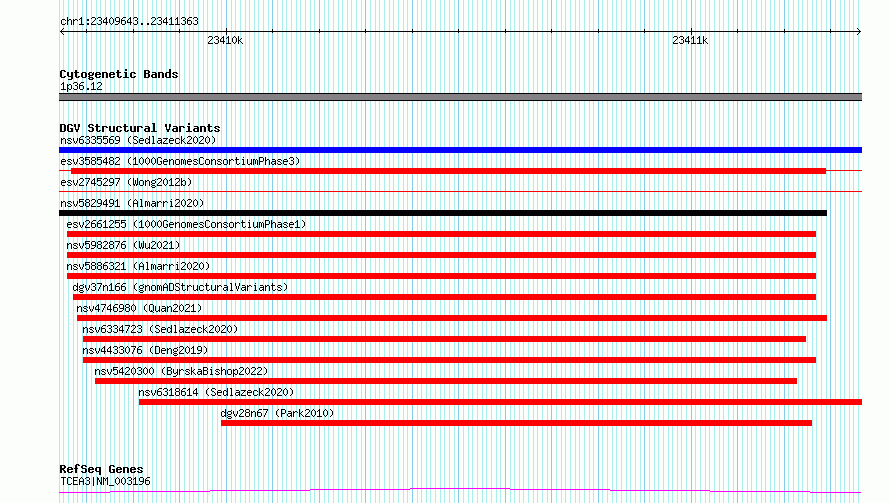The height and width of the screenshot is (503, 890).
Task: Open nsv5829491 (Almarri2020) variant label
Action: 132,203
